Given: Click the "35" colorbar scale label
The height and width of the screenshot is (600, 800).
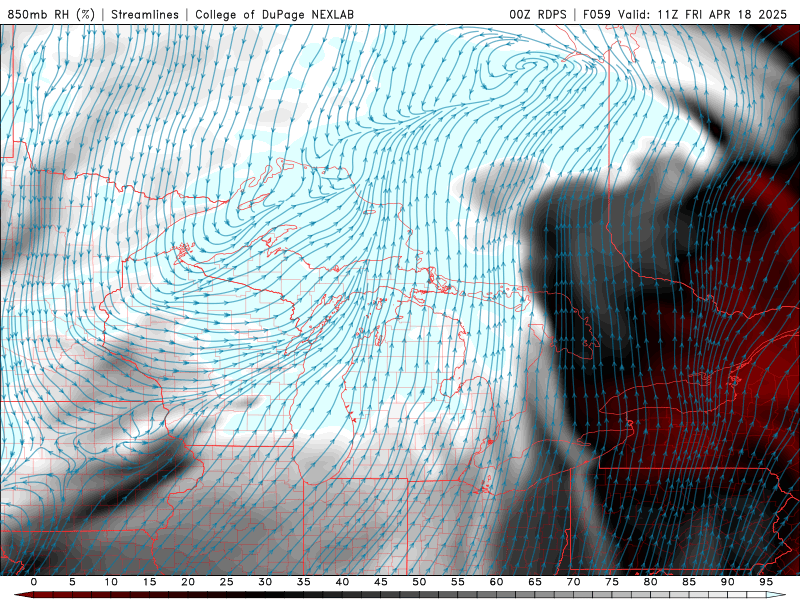Looking at the screenshot, I should (304, 582).
